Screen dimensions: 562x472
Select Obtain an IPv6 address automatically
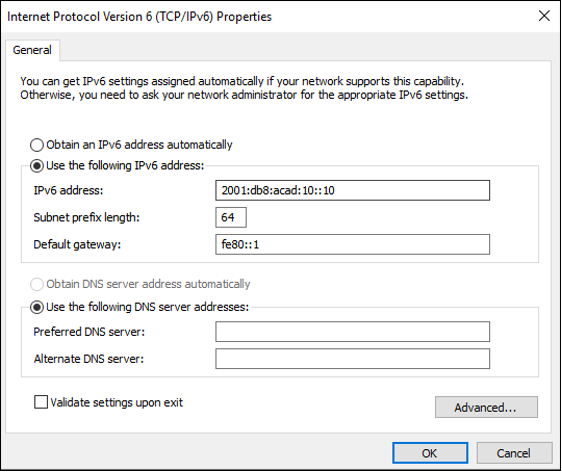pos(37,145)
